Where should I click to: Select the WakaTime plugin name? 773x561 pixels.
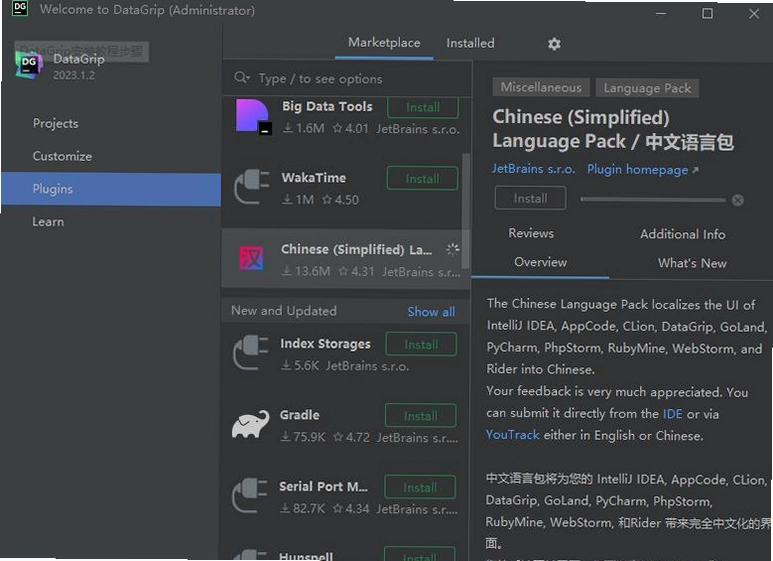[314, 178]
